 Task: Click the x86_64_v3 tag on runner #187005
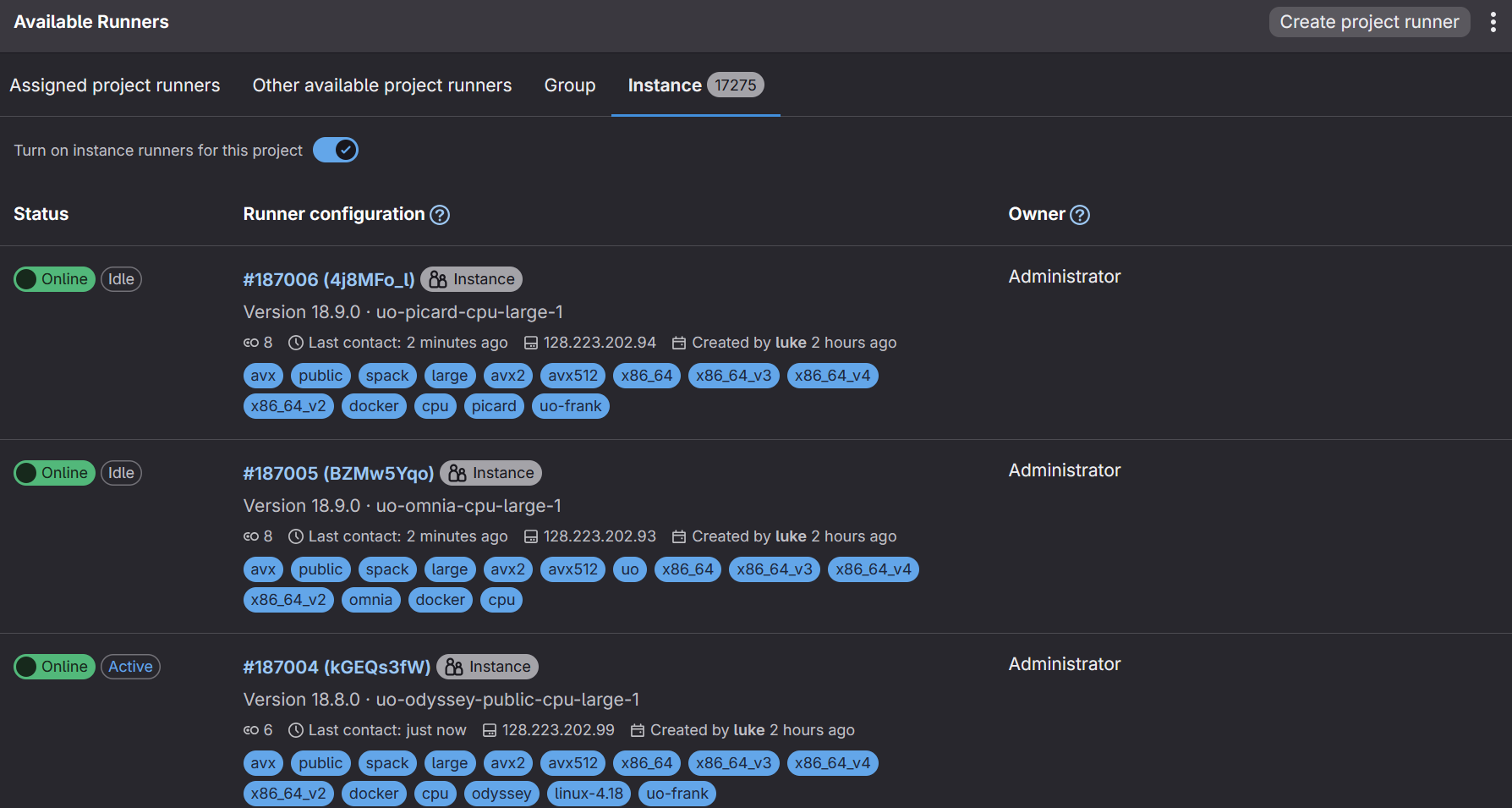pos(775,569)
